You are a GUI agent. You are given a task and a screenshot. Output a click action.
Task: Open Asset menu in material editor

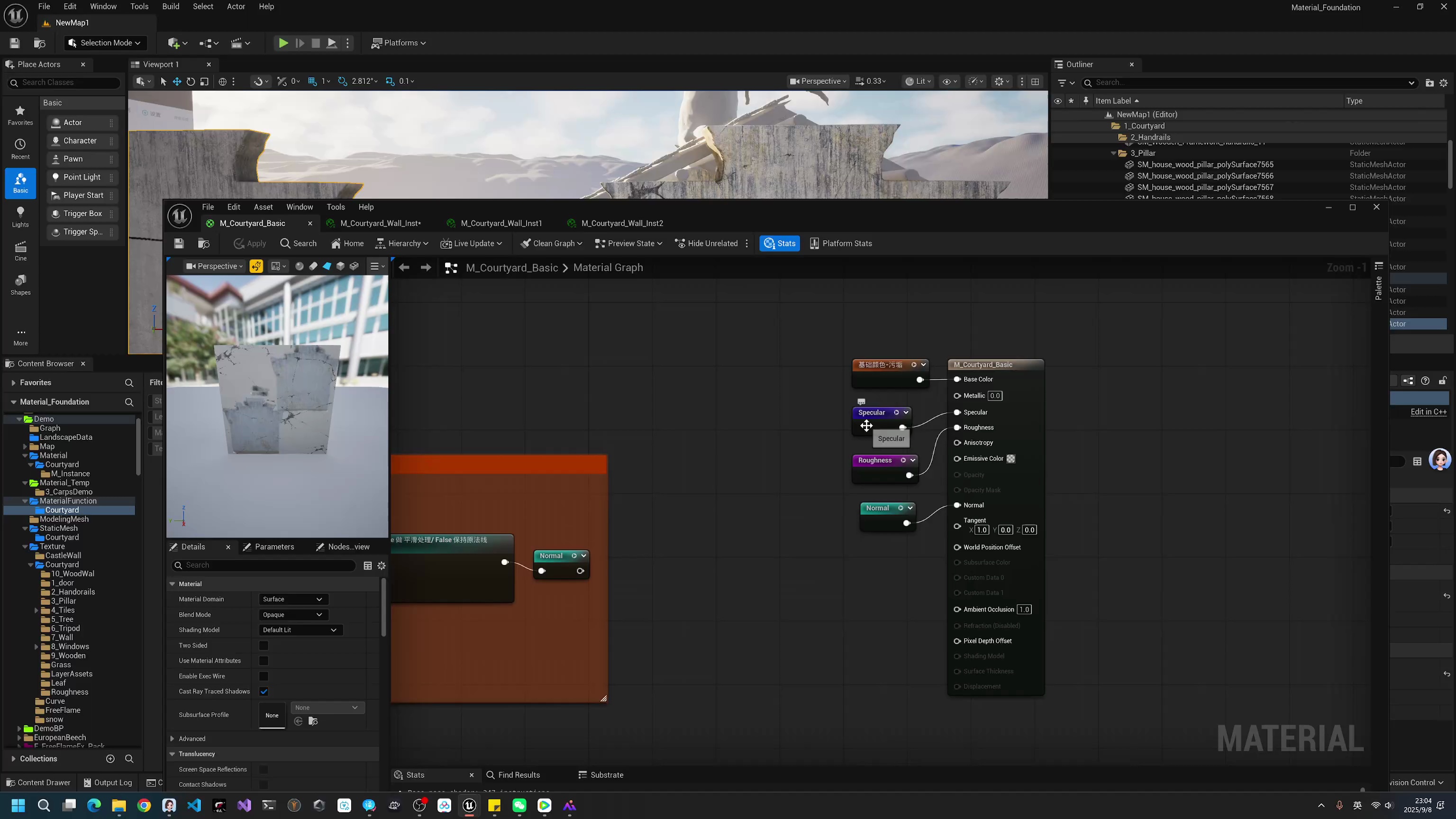[264, 207]
